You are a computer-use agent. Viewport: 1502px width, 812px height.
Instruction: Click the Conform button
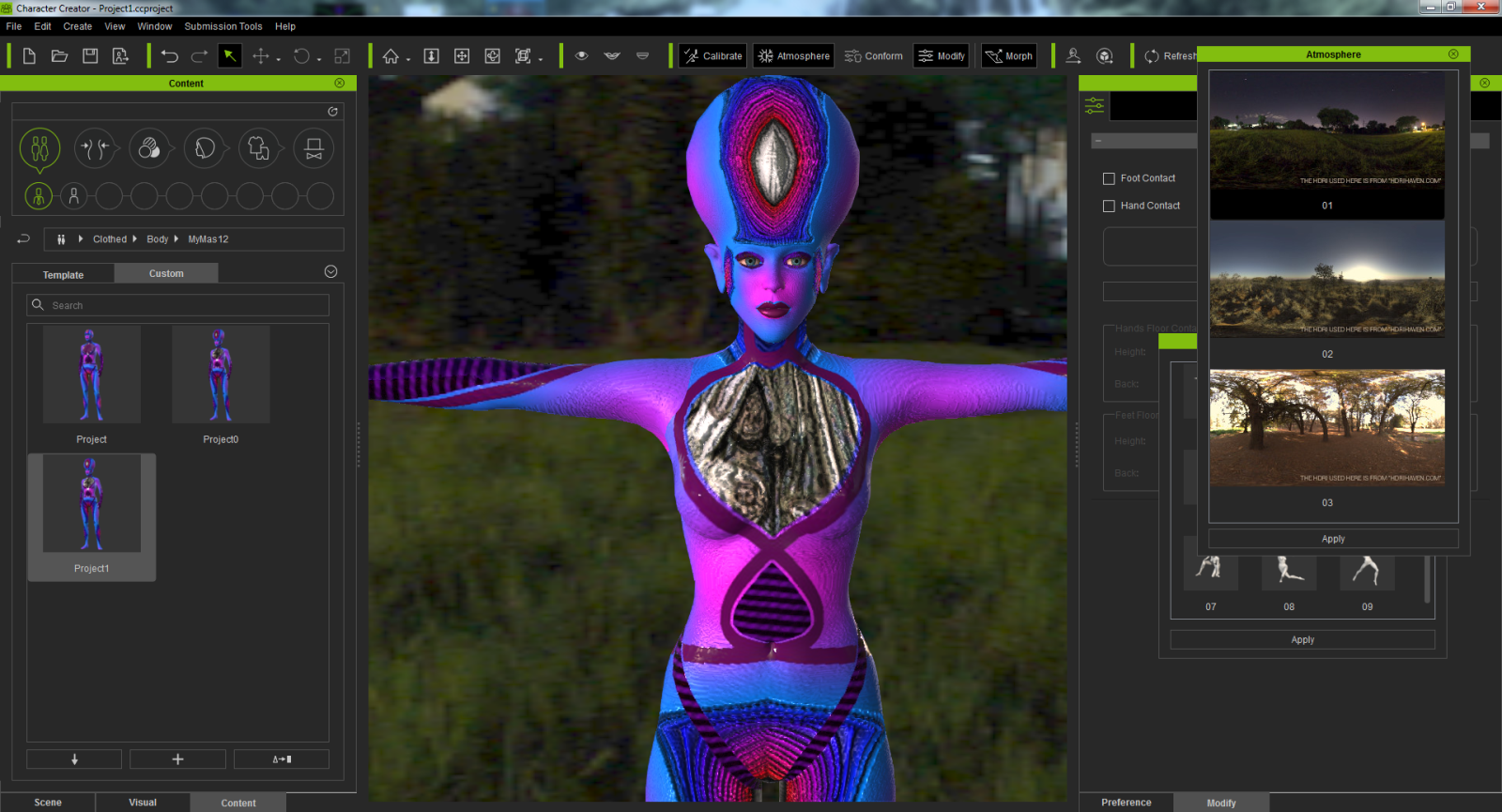tap(874, 56)
